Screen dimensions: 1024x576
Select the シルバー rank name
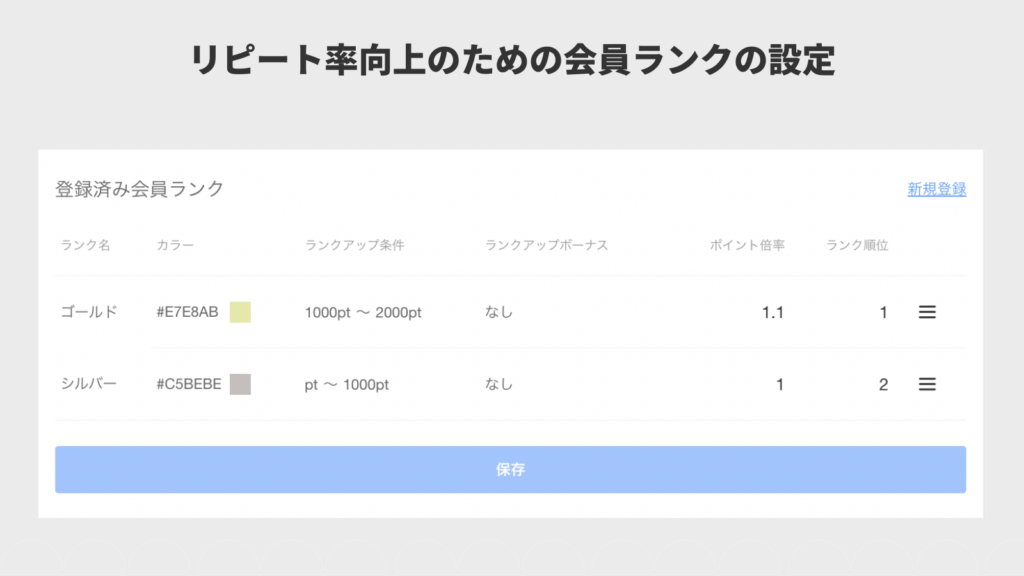89,384
